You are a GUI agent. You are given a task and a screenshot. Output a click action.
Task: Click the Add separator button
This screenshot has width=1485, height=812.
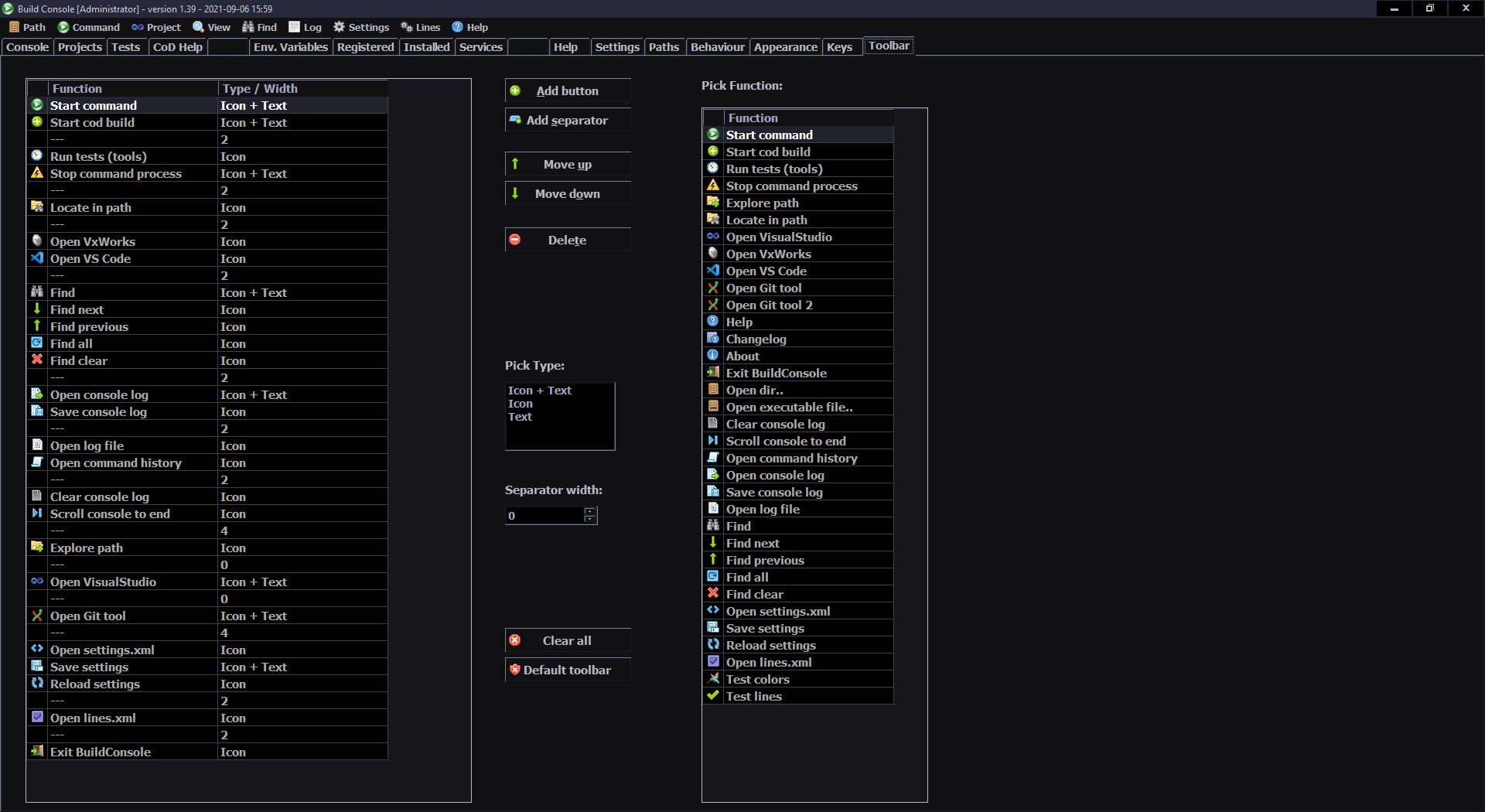[568, 120]
